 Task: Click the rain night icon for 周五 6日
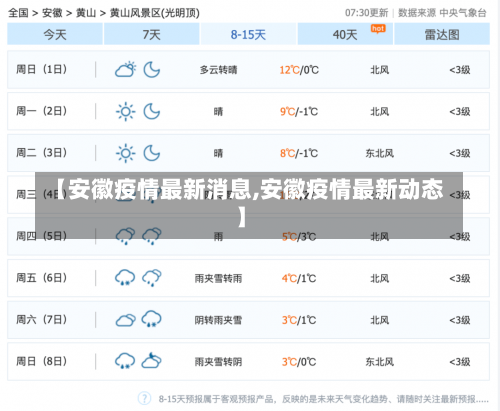point(152,278)
